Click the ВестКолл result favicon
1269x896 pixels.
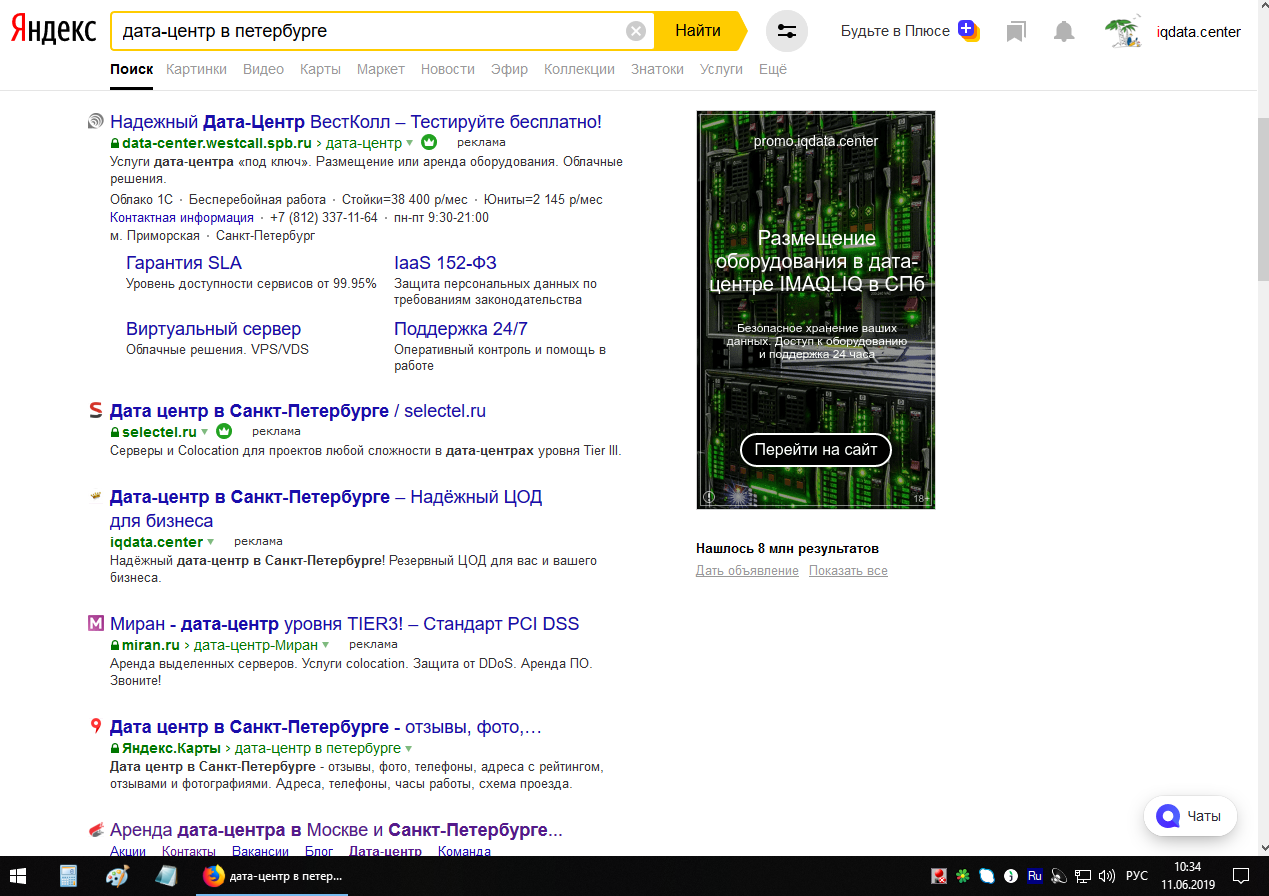click(x=96, y=122)
